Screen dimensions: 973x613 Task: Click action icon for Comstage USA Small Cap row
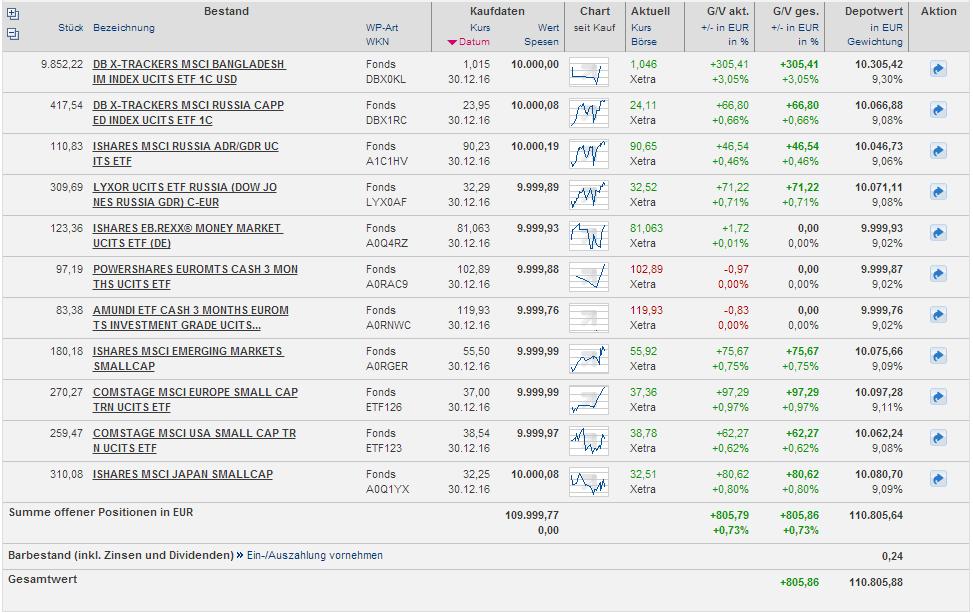938,438
